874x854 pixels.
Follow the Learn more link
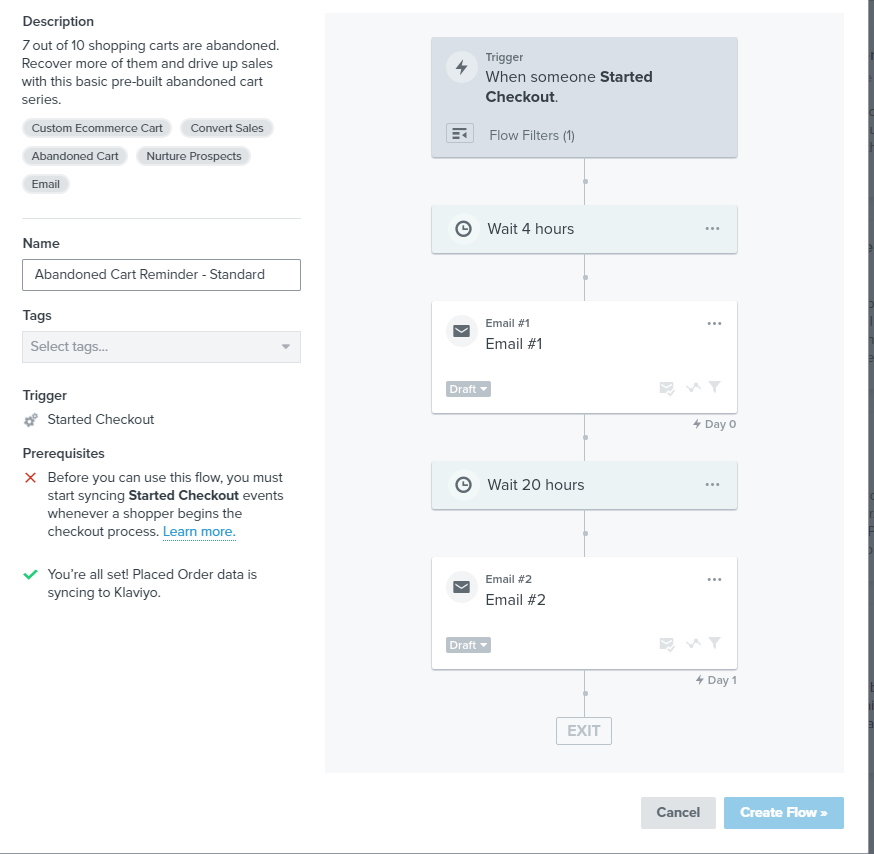pos(199,532)
